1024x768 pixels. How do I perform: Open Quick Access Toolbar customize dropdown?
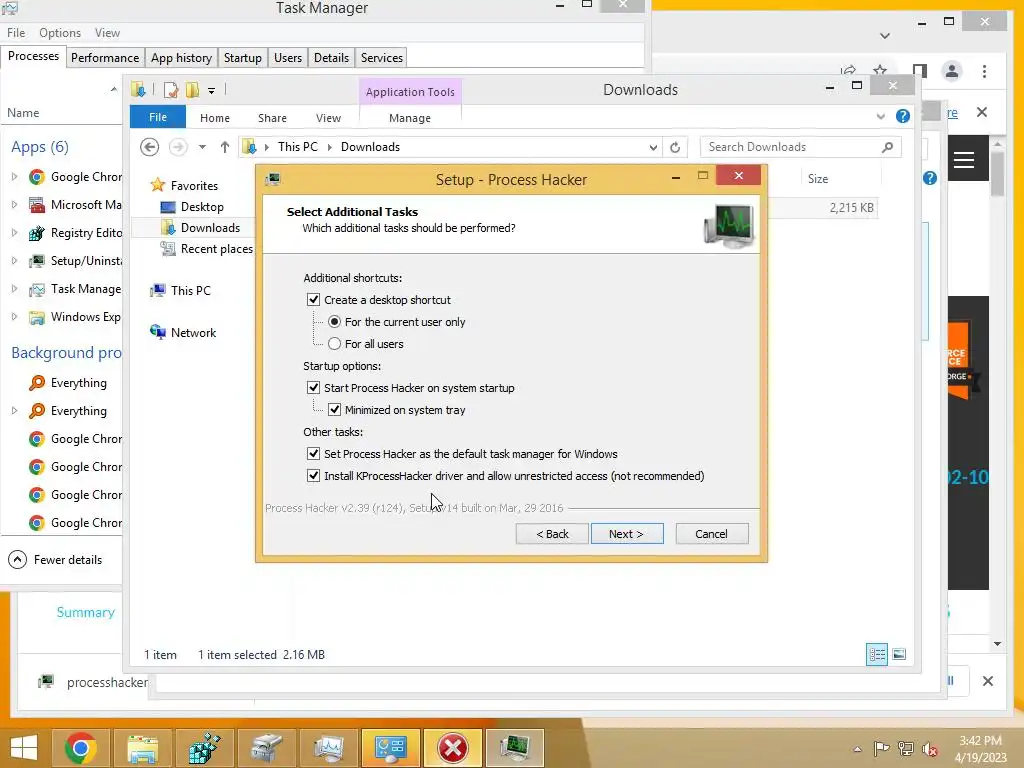point(212,90)
